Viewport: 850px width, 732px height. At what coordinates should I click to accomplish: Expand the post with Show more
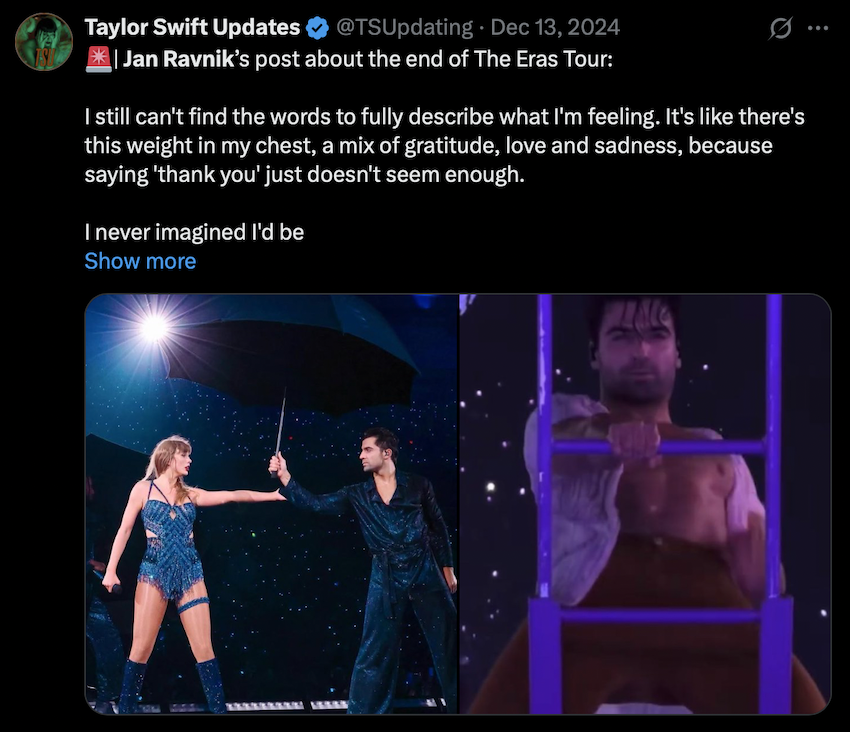tap(140, 261)
